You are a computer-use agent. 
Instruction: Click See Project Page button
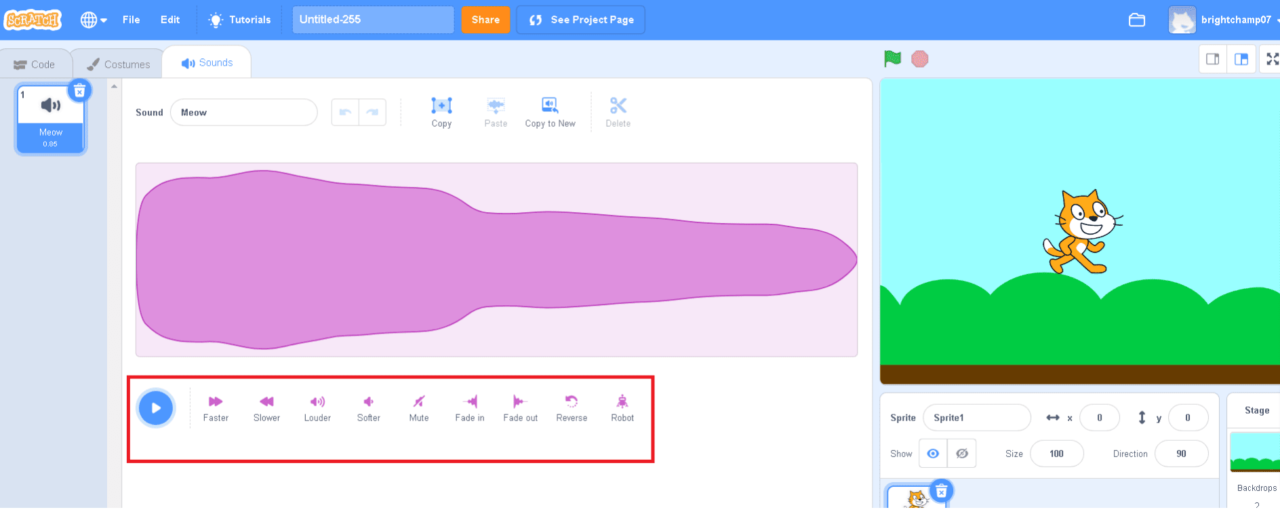coord(581,20)
